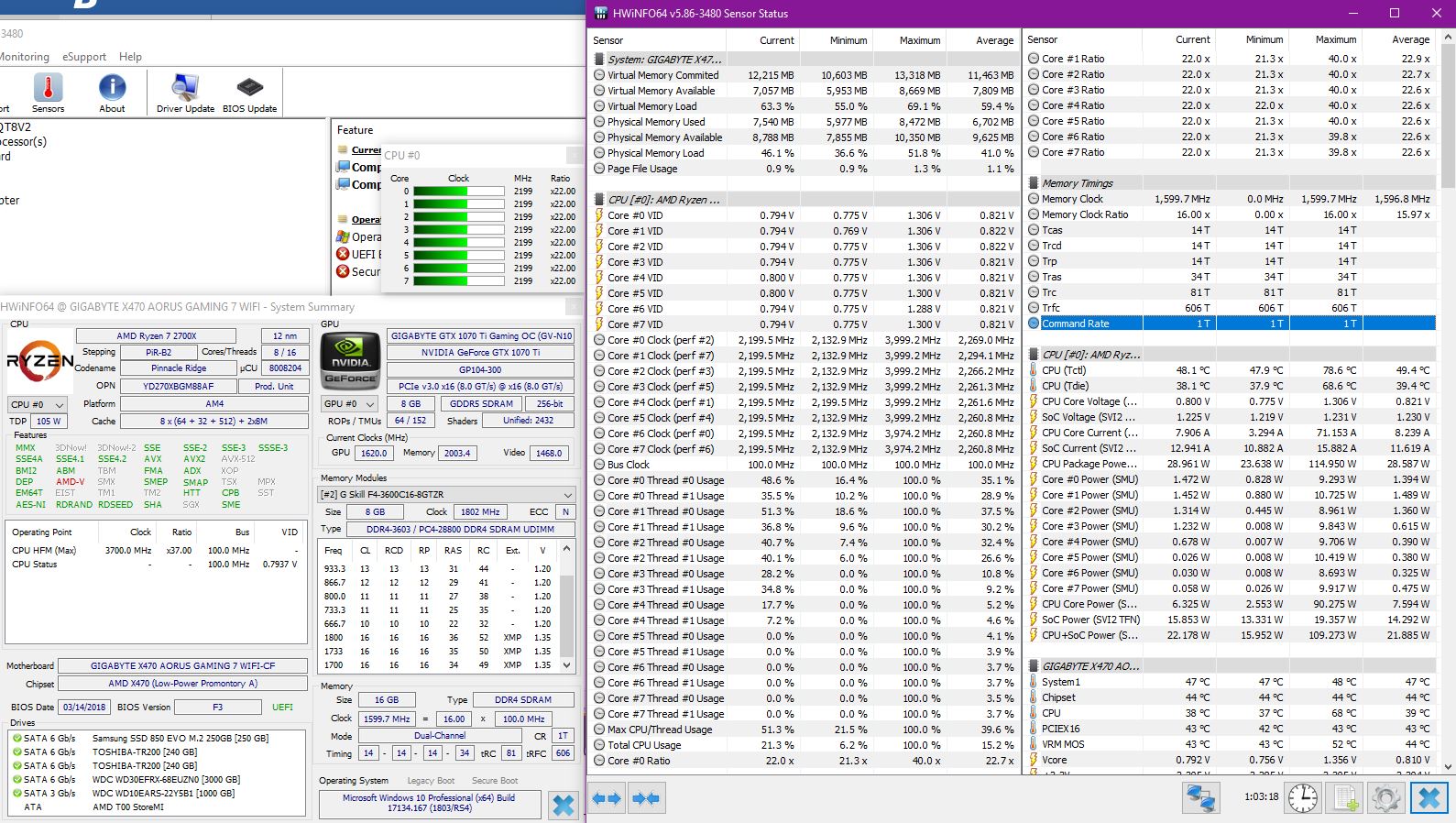The image size is (1456, 823).
Task: Click the DDR4-3603 memory type field
Action: point(461,529)
